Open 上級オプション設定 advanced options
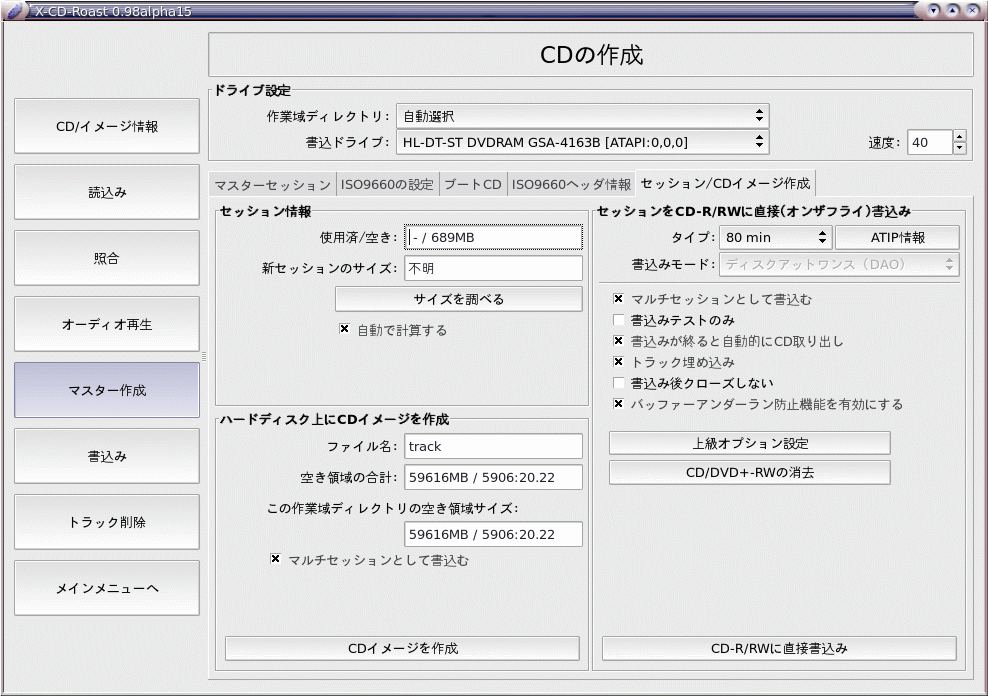The width and height of the screenshot is (988, 696). [749, 443]
